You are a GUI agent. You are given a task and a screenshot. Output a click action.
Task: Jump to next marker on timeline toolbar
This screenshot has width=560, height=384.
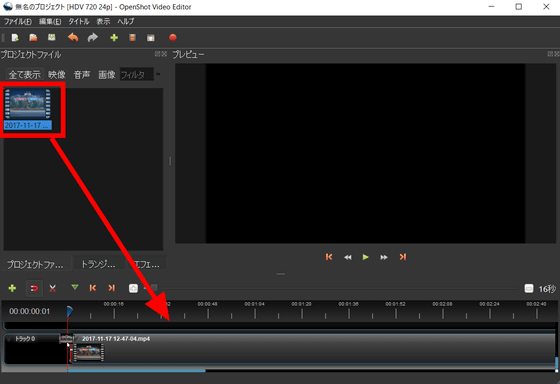(112, 288)
